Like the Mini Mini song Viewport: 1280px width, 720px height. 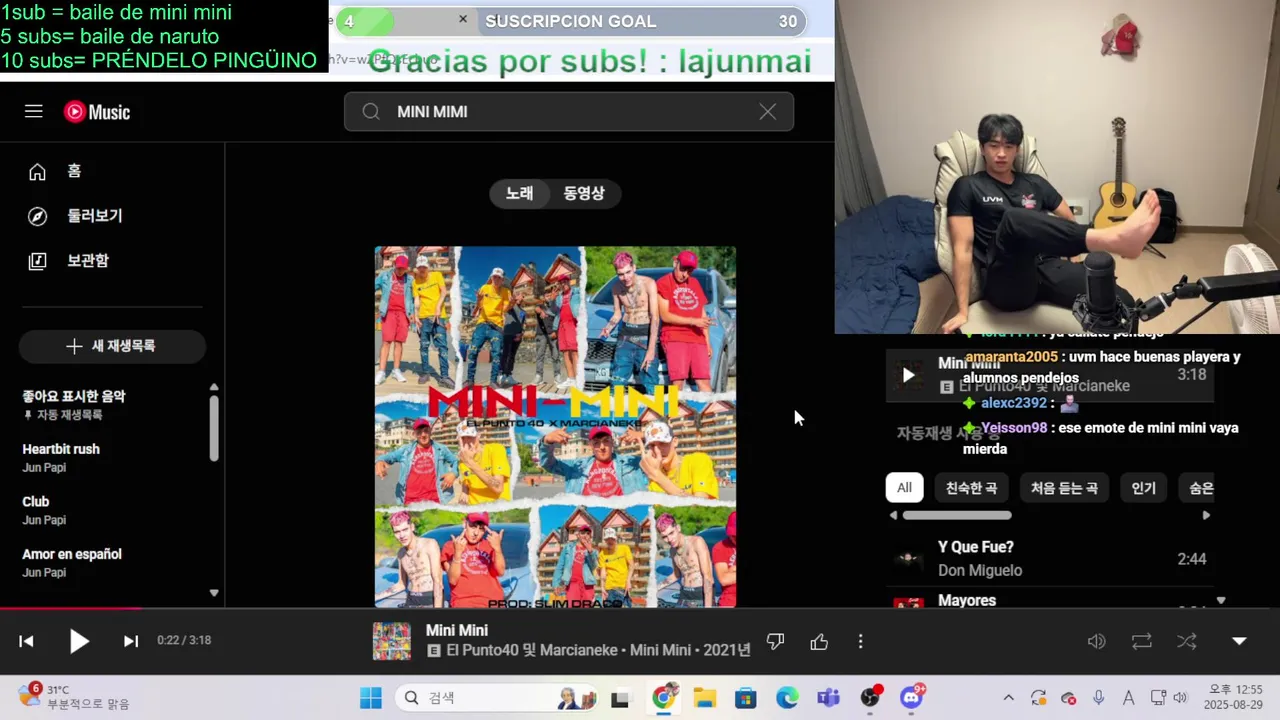point(819,642)
